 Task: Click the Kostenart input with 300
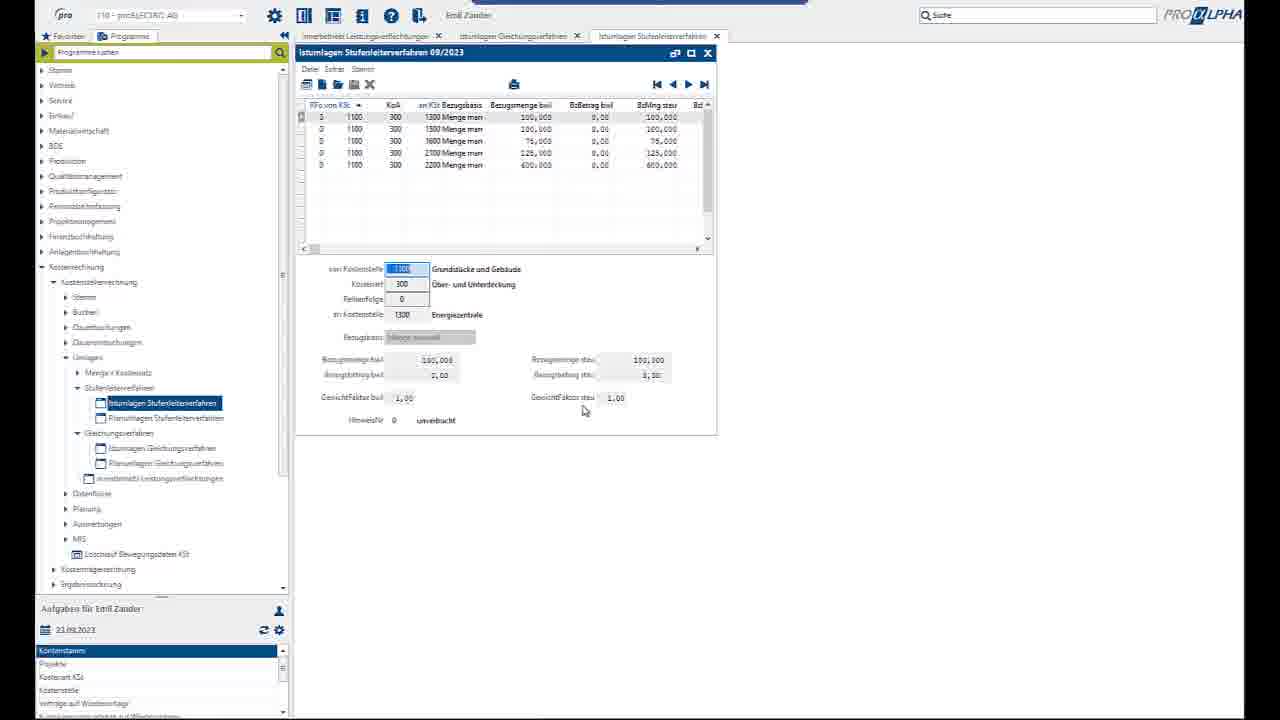(x=407, y=284)
